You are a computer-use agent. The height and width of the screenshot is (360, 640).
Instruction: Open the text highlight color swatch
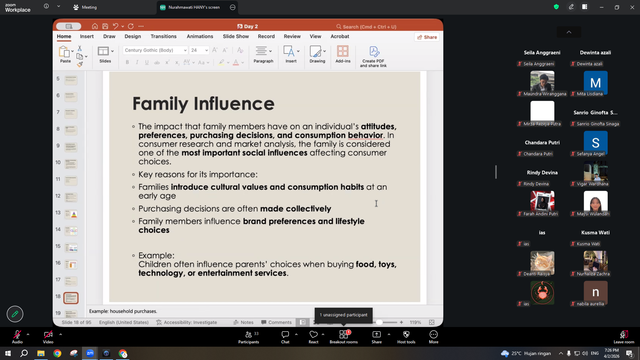(221, 62)
